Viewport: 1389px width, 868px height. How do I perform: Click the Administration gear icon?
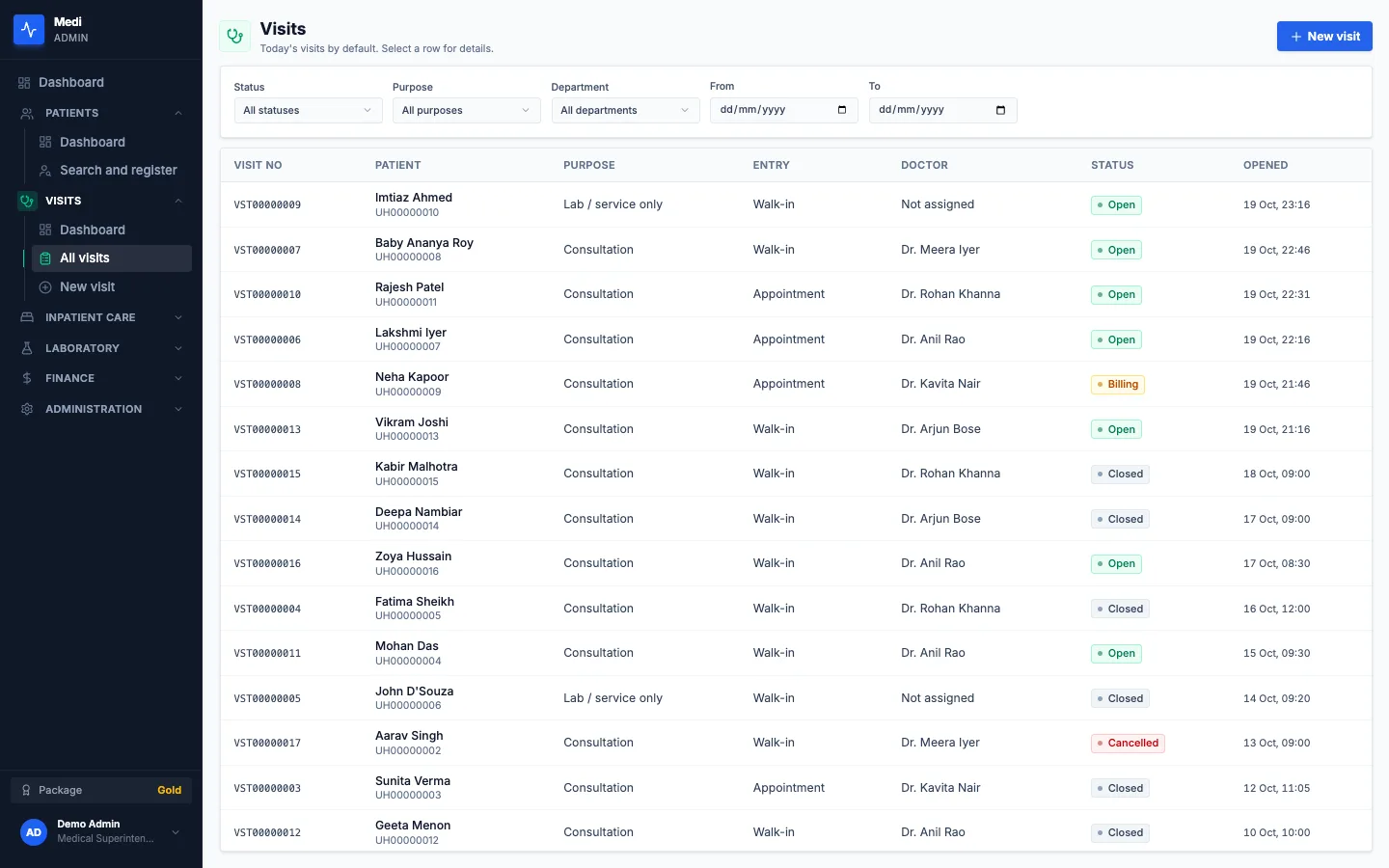pos(27,409)
